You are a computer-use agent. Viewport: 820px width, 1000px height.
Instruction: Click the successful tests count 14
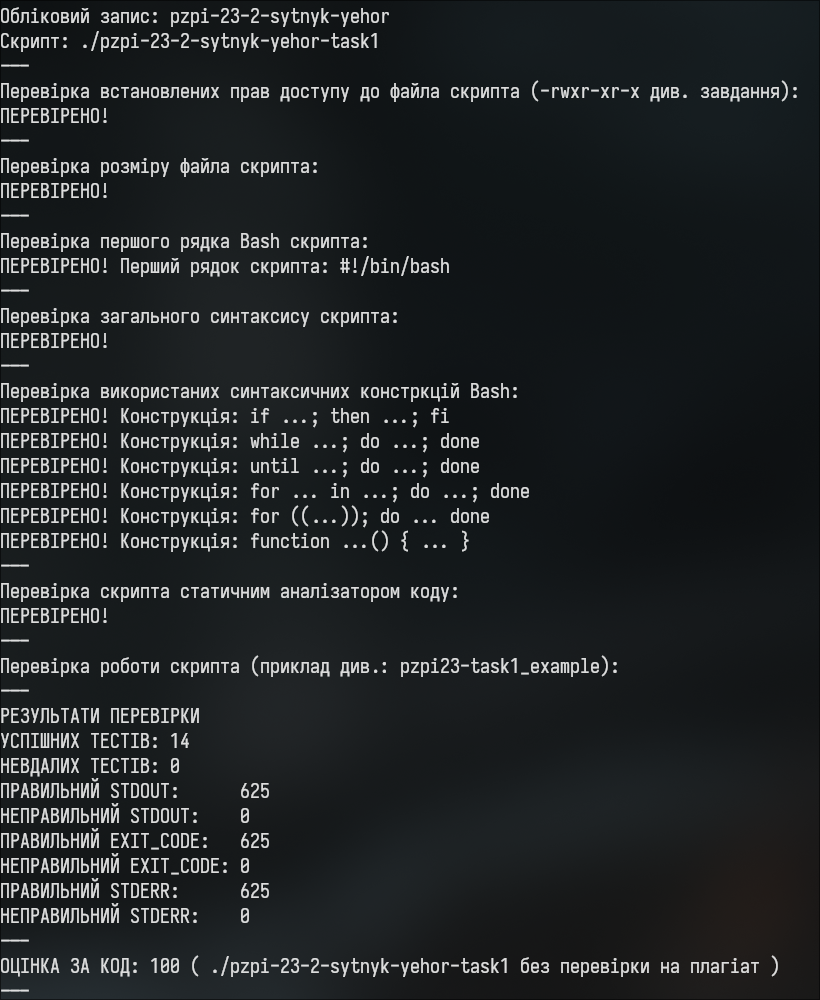[180, 742]
